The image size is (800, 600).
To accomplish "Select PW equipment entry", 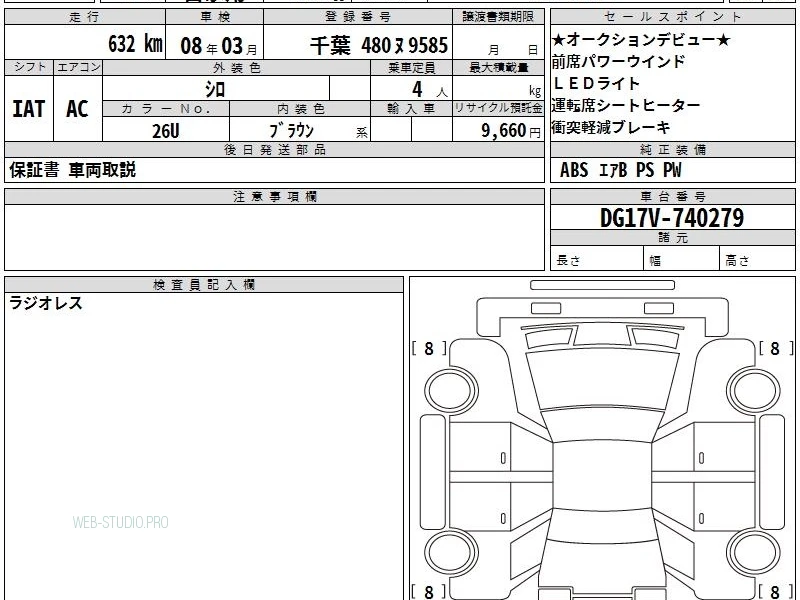I will click(672, 170).
